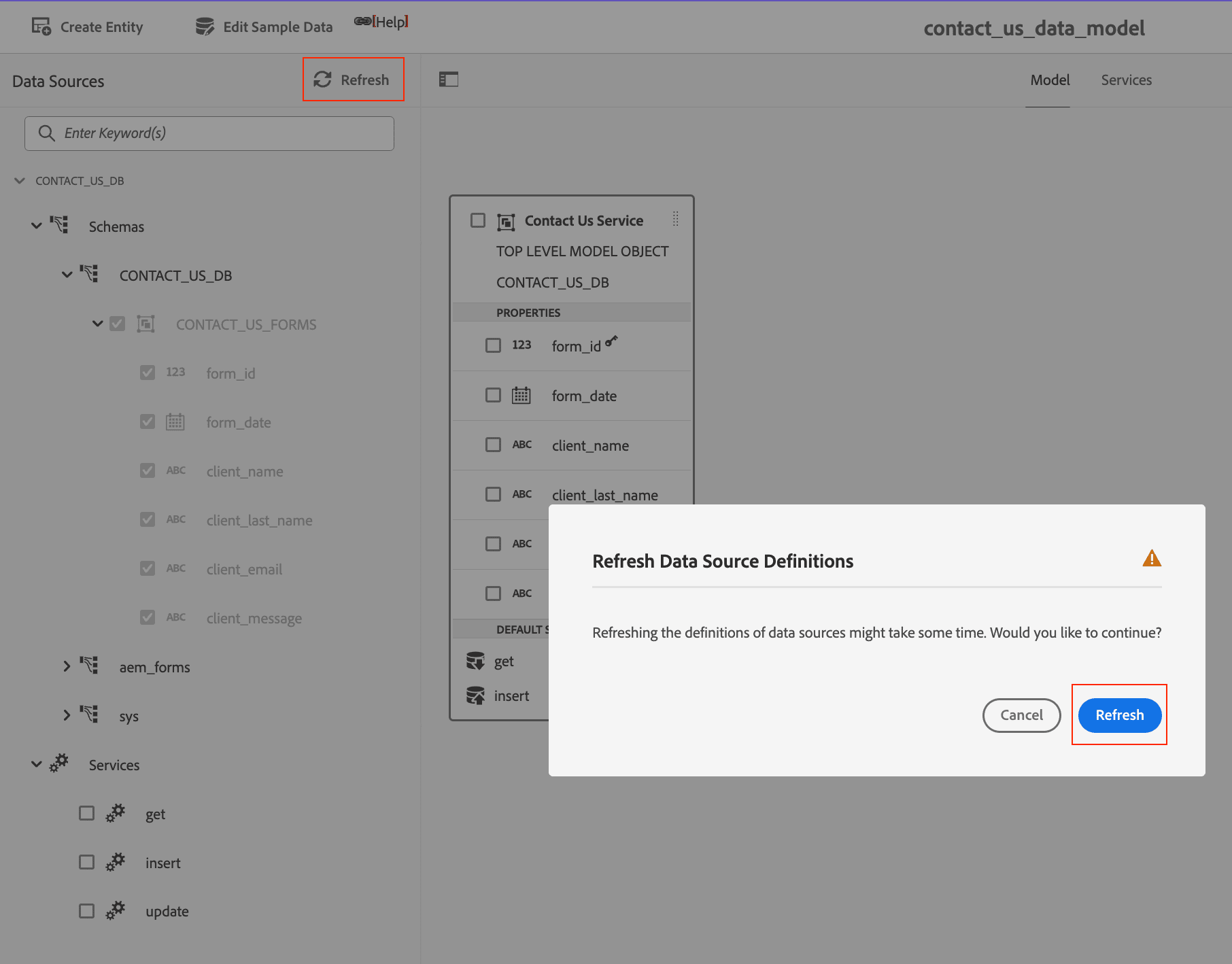Screen dimensions: 1232x964
Task: Click the Refresh text in Data Sources header
Action: pyautogui.click(x=364, y=80)
